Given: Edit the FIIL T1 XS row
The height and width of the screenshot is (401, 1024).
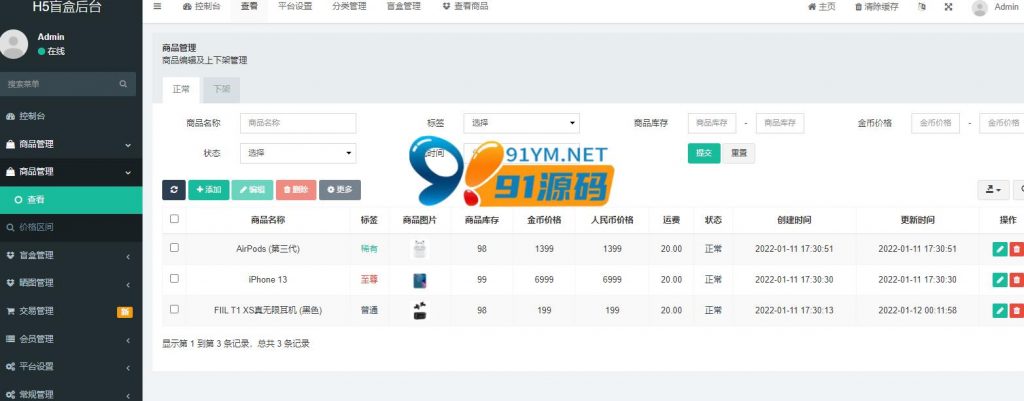Looking at the screenshot, I should click(1000, 310).
